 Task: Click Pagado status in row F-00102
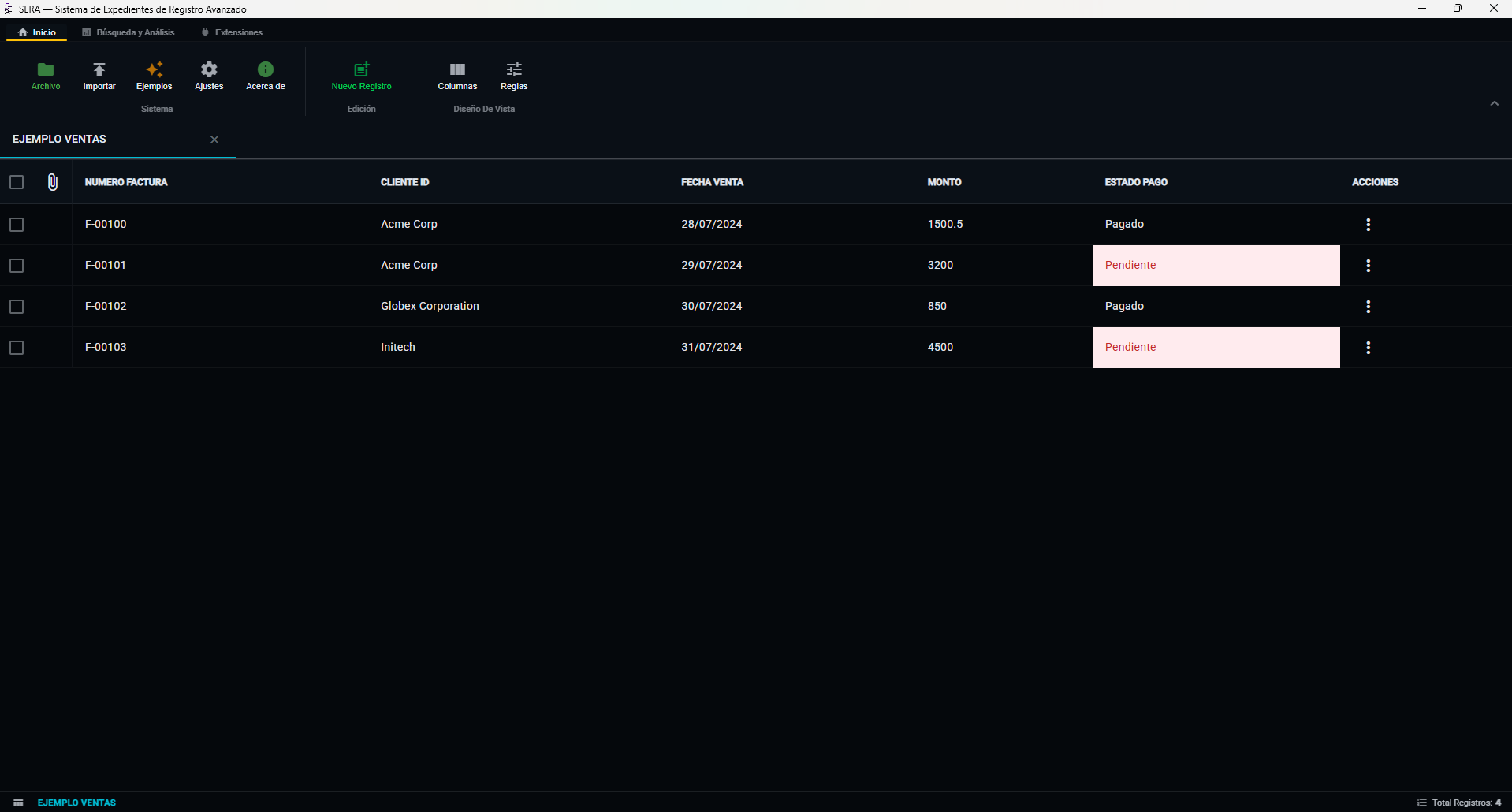click(x=1124, y=306)
